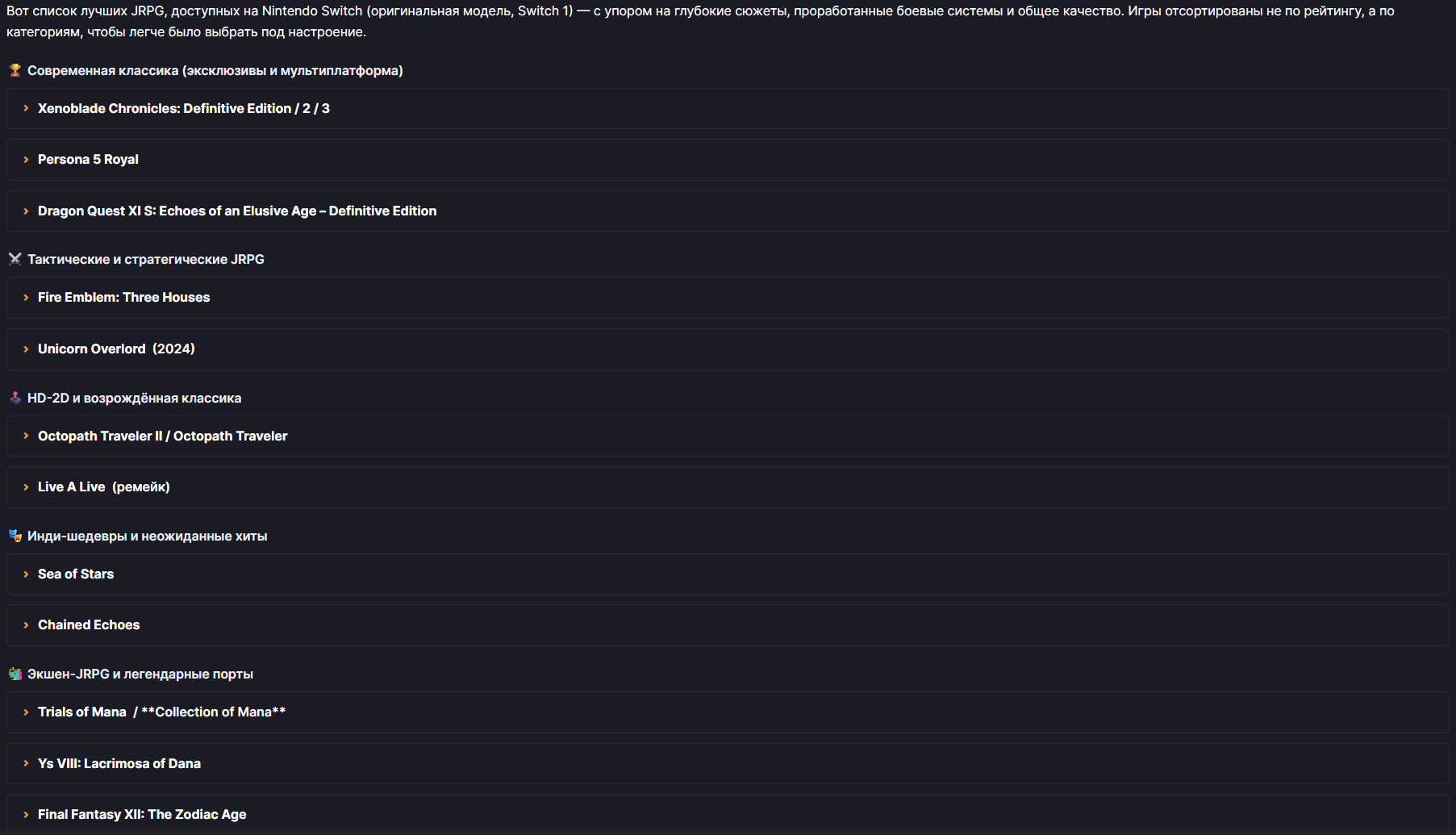This screenshot has width=1456, height=835.
Task: Click the title text 'Live A Live (ремейк)'
Action: 104,486
